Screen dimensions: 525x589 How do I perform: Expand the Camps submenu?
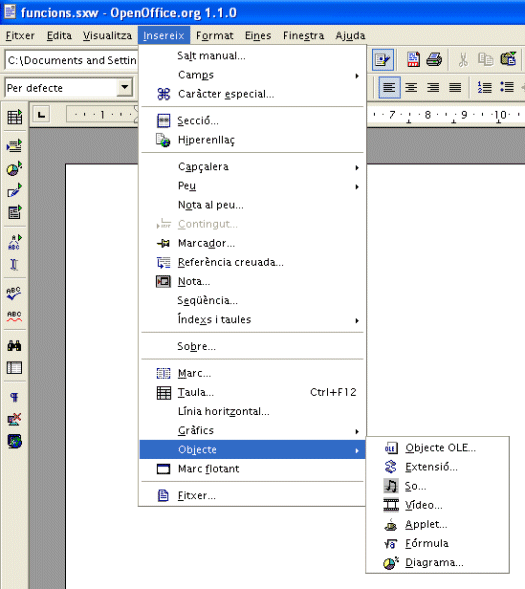point(252,75)
